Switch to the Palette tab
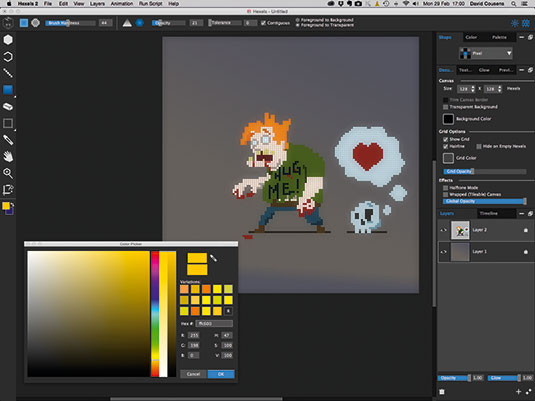The width and height of the screenshot is (535, 401). (x=499, y=37)
